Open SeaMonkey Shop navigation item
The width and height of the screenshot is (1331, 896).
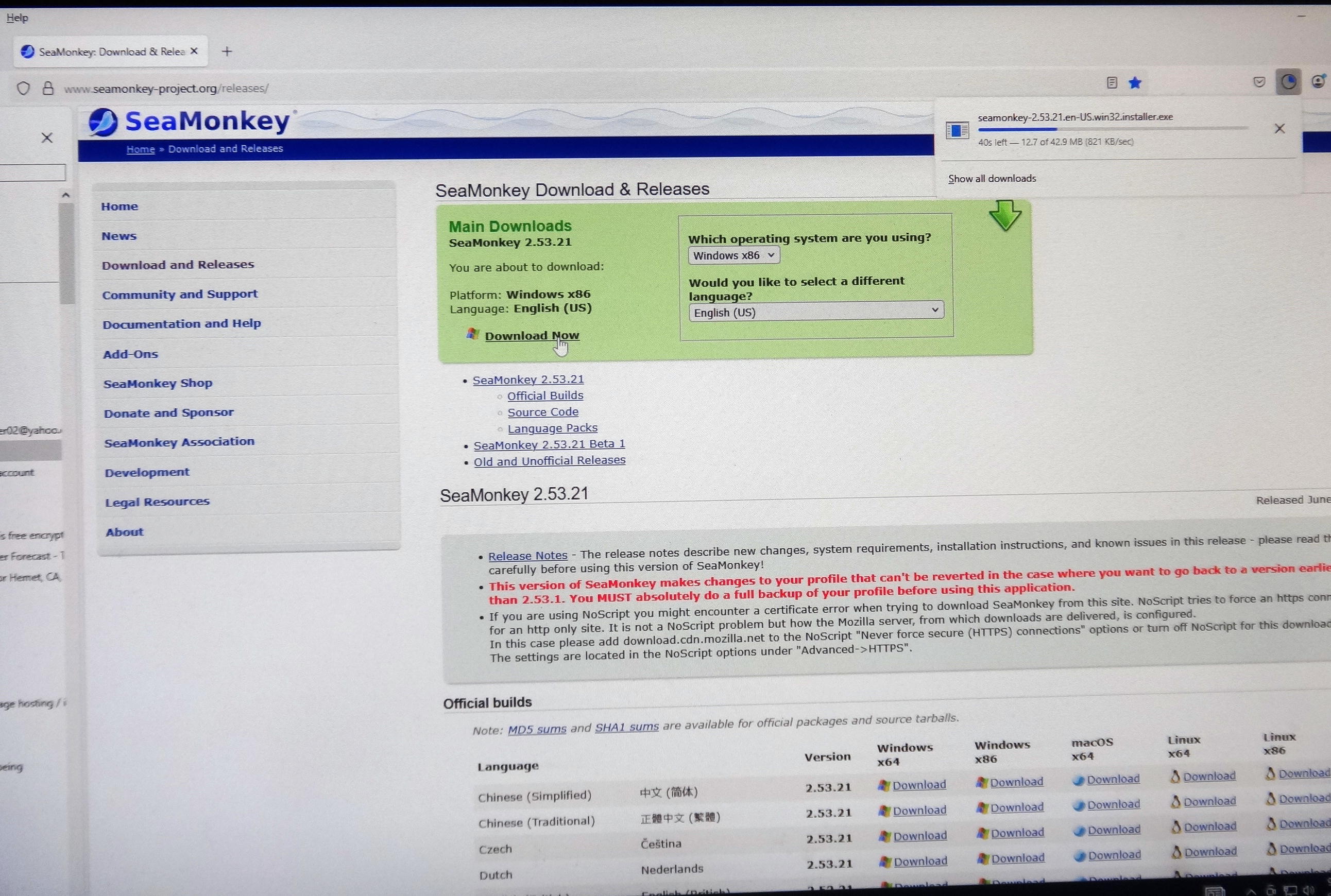click(x=158, y=384)
